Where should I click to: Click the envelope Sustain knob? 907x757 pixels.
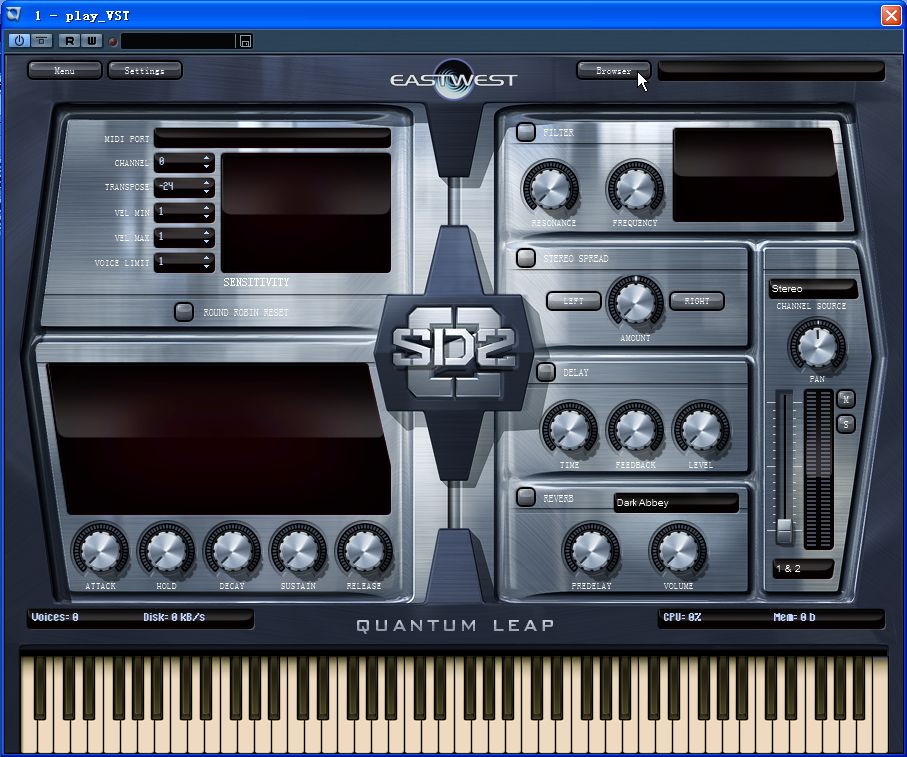(298, 550)
